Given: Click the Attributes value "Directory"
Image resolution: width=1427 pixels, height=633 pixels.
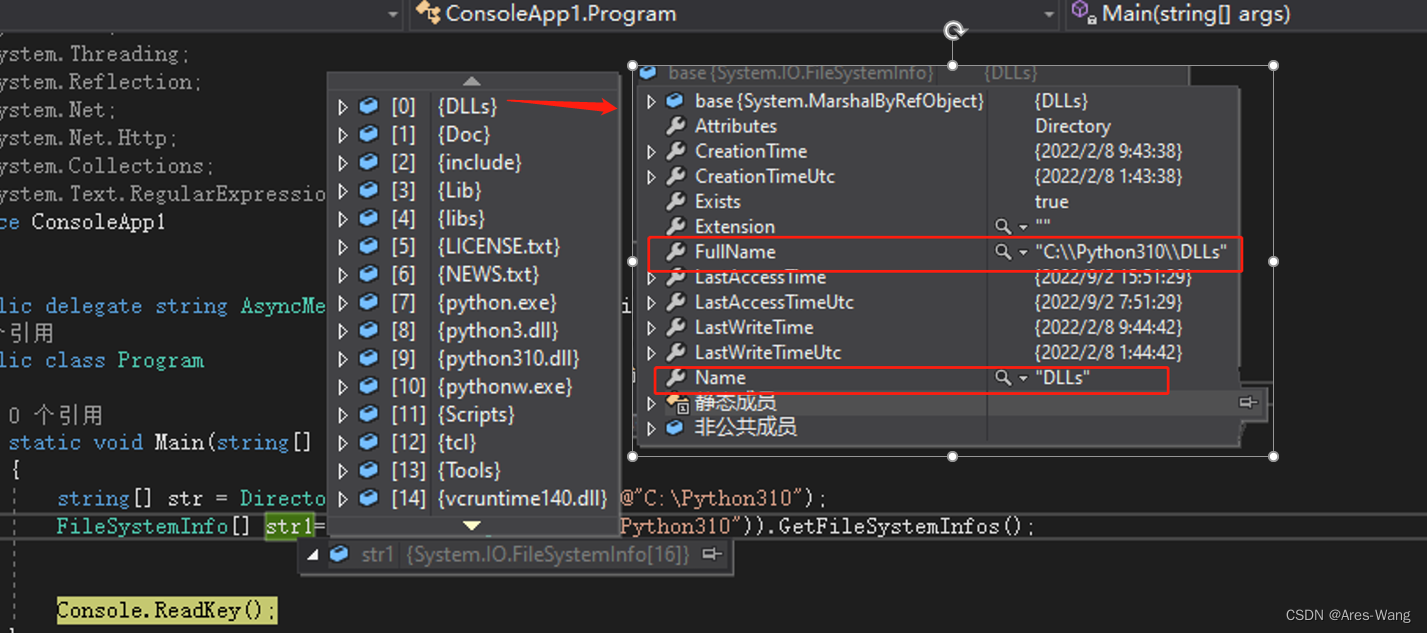Looking at the screenshot, I should 1072,126.
